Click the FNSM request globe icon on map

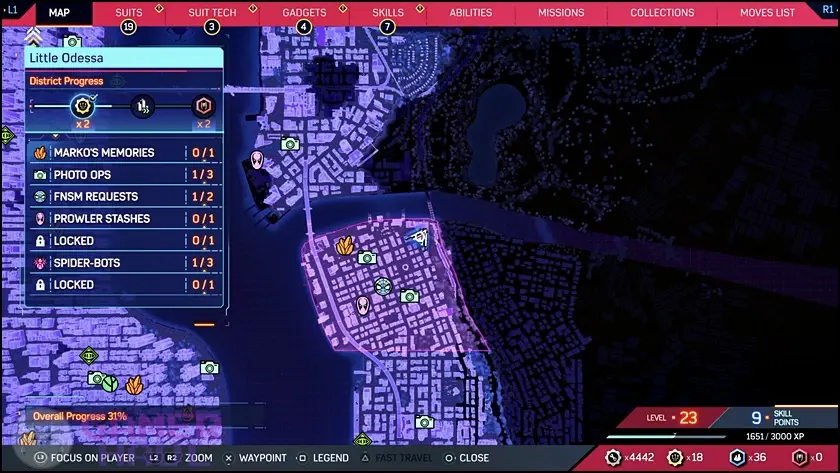point(382,287)
